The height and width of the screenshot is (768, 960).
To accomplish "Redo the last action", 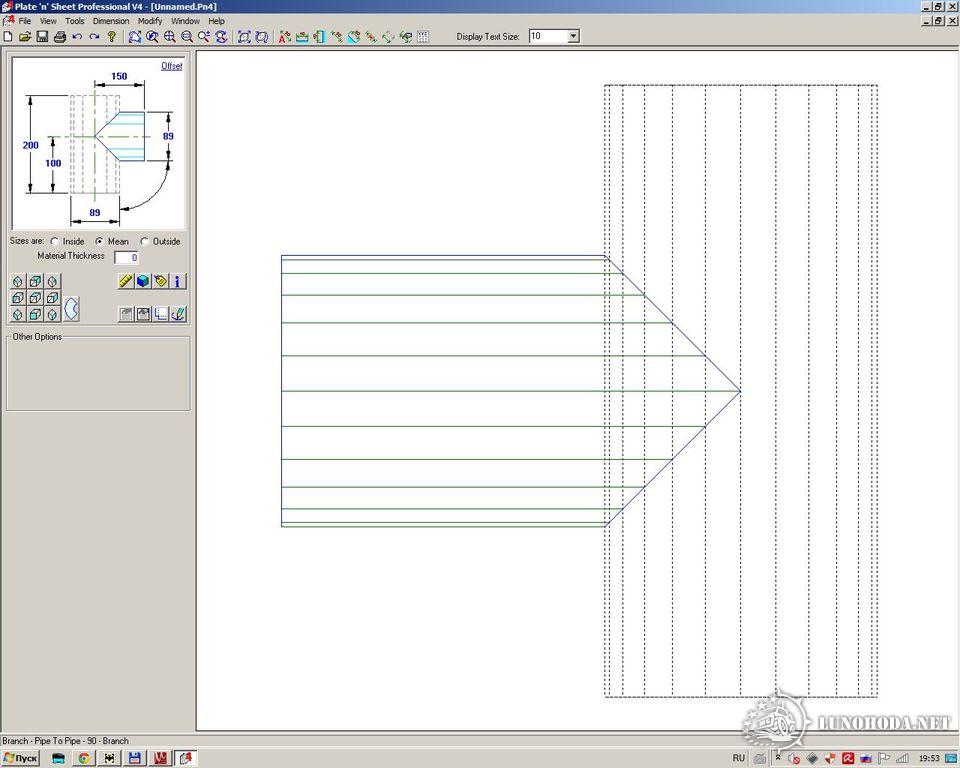I will coord(94,37).
